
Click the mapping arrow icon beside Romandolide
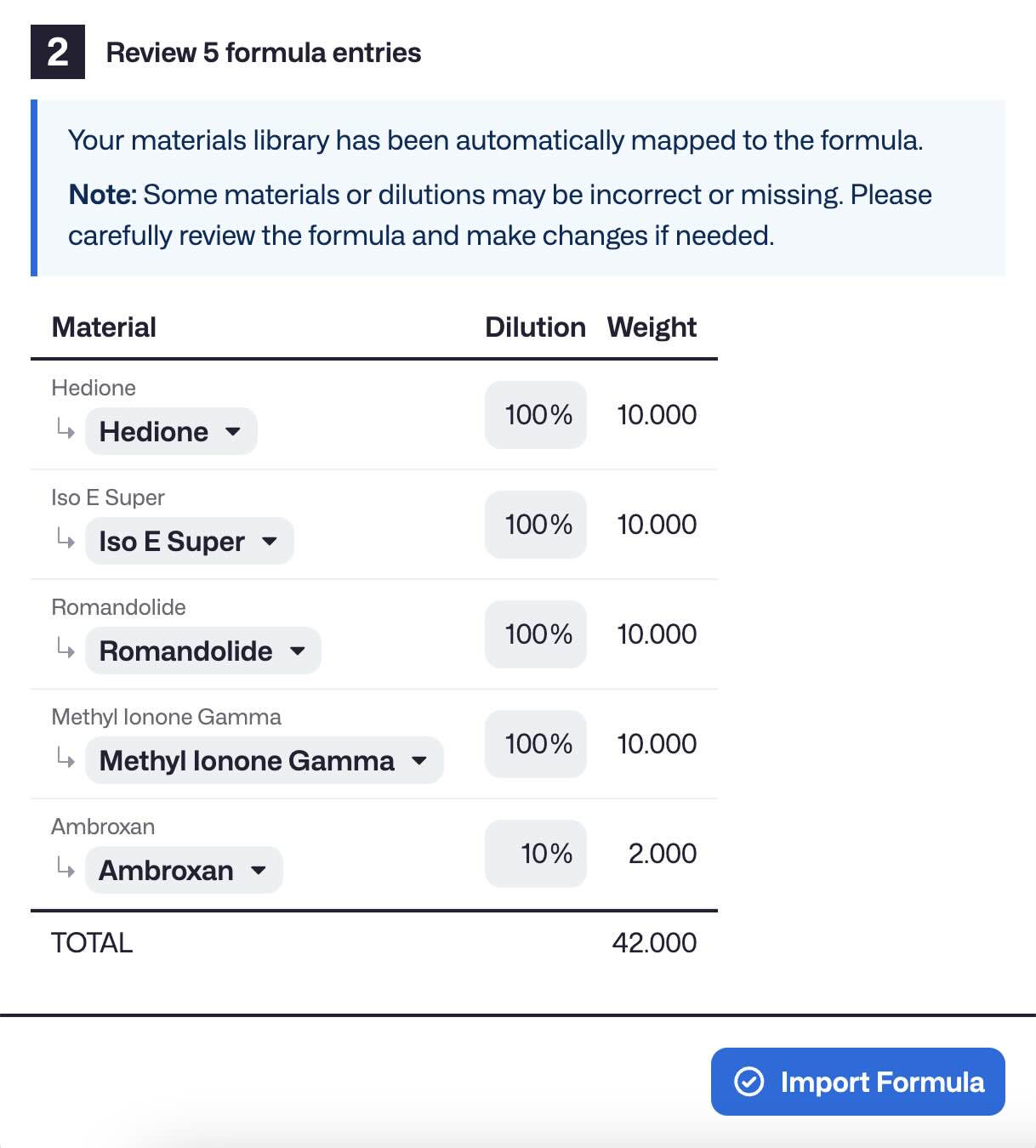(x=65, y=651)
